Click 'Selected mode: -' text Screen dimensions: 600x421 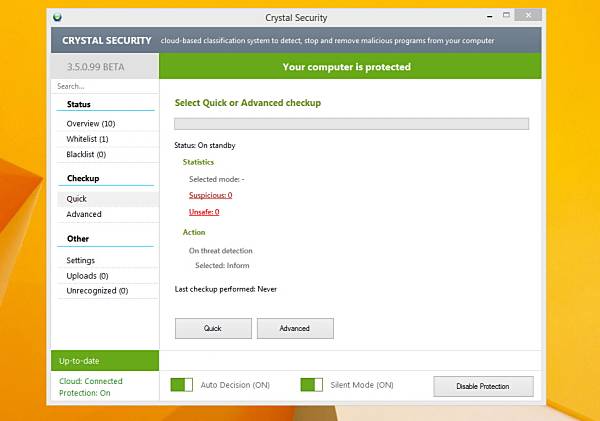click(x=217, y=179)
